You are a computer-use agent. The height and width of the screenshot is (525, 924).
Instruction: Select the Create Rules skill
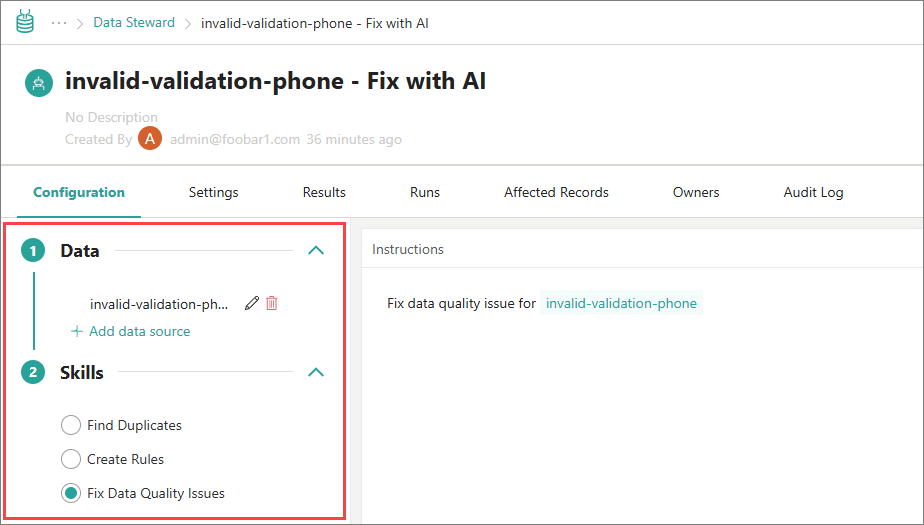point(71,459)
